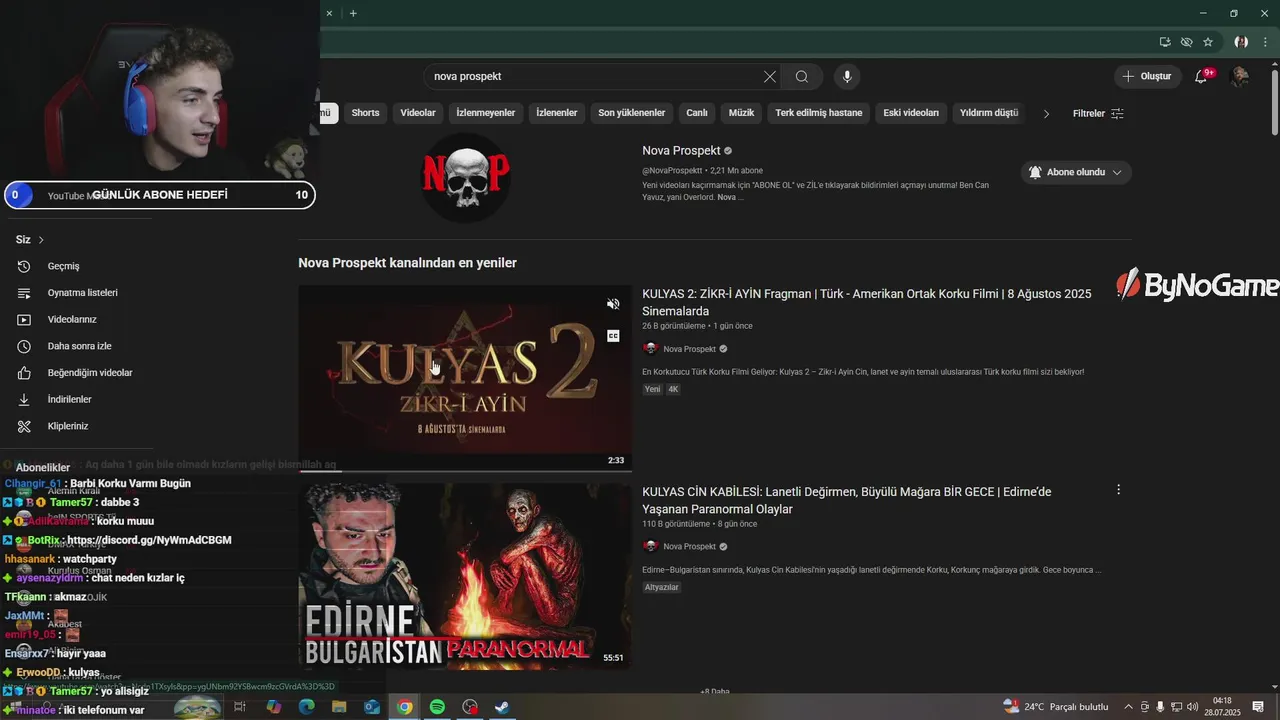Click the 4K badge under Kulyas 2

[x=673, y=389]
